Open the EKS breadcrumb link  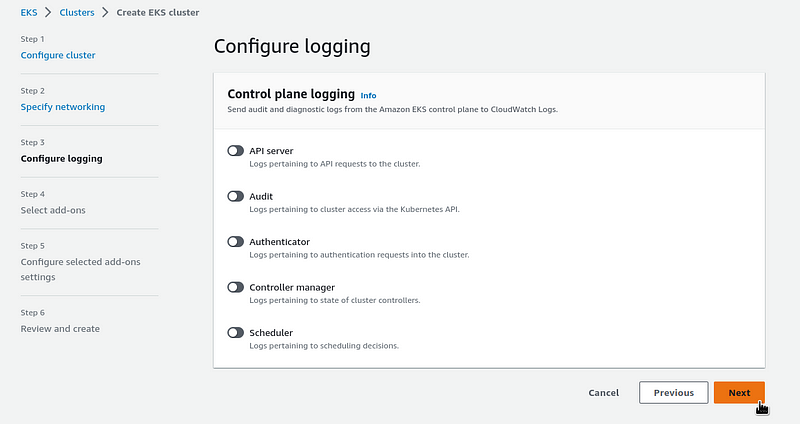pos(29,12)
